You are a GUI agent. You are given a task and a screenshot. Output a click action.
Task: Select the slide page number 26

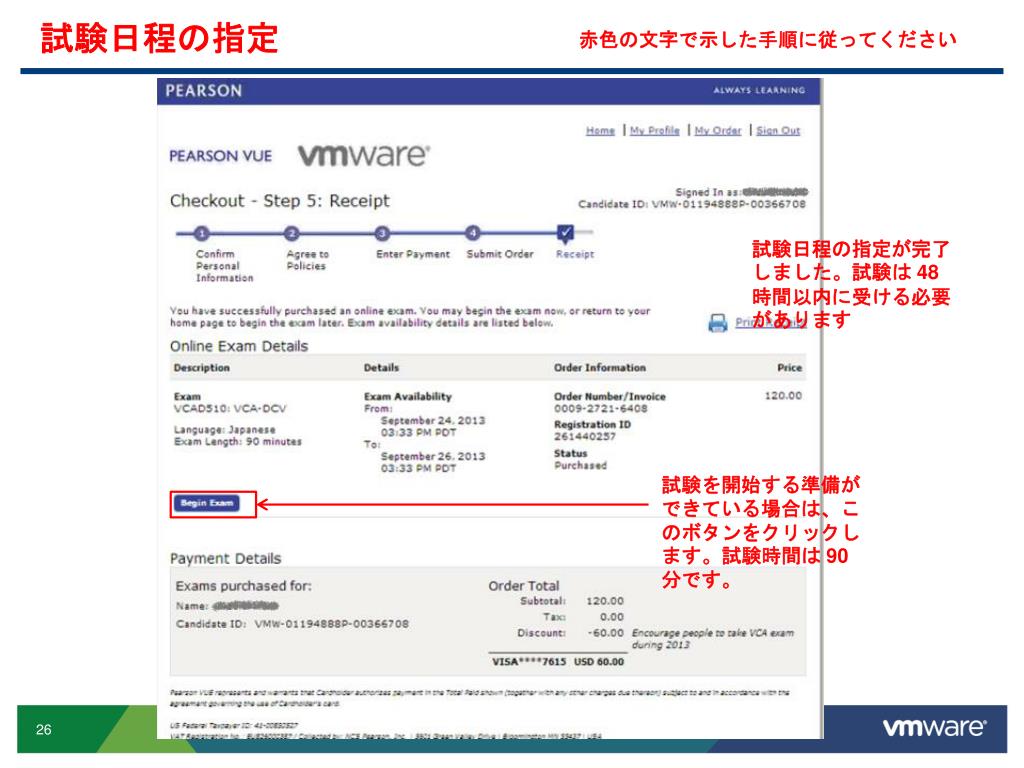(44, 729)
